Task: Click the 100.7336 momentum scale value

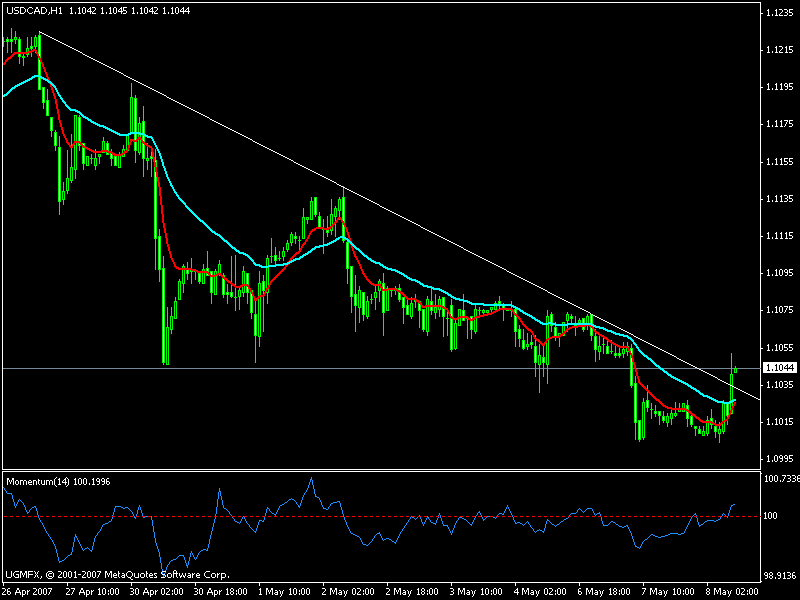Action: pos(779,479)
